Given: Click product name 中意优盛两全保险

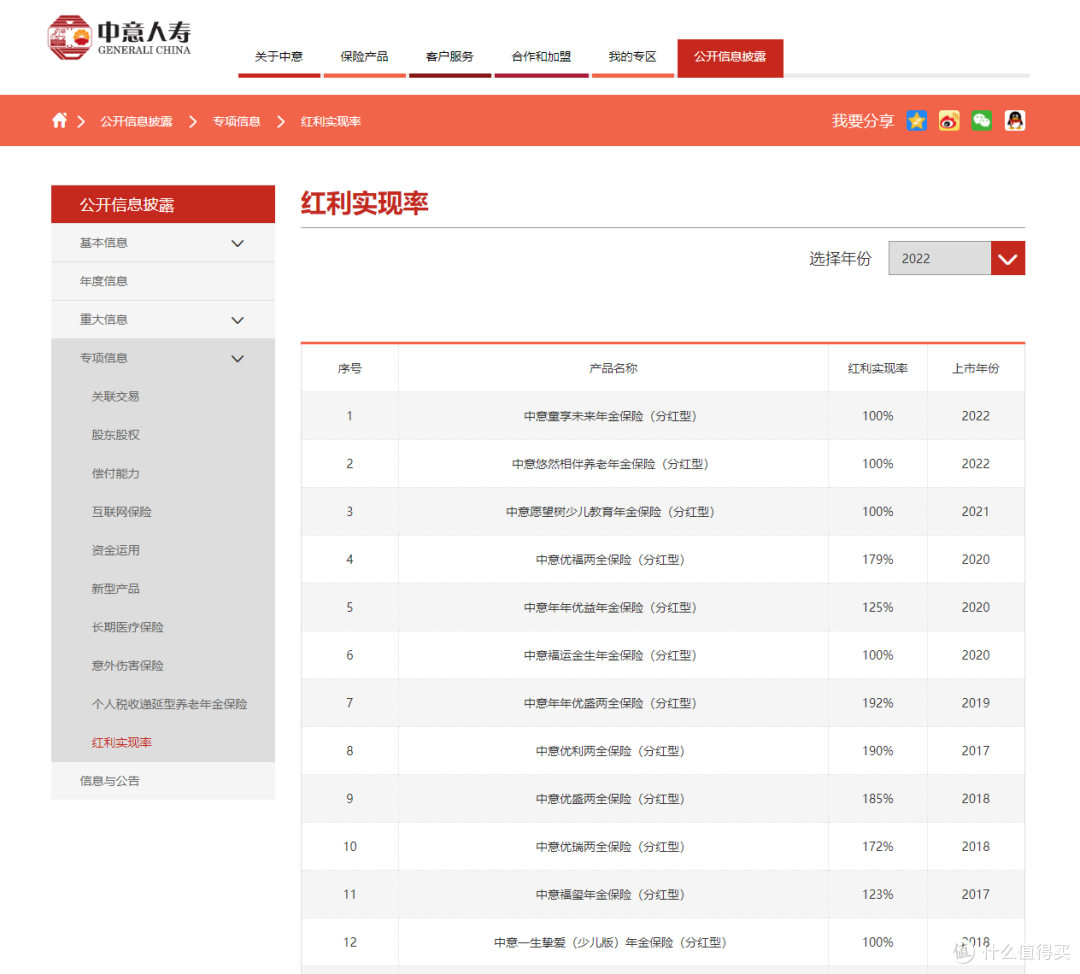Looking at the screenshot, I should point(610,799).
